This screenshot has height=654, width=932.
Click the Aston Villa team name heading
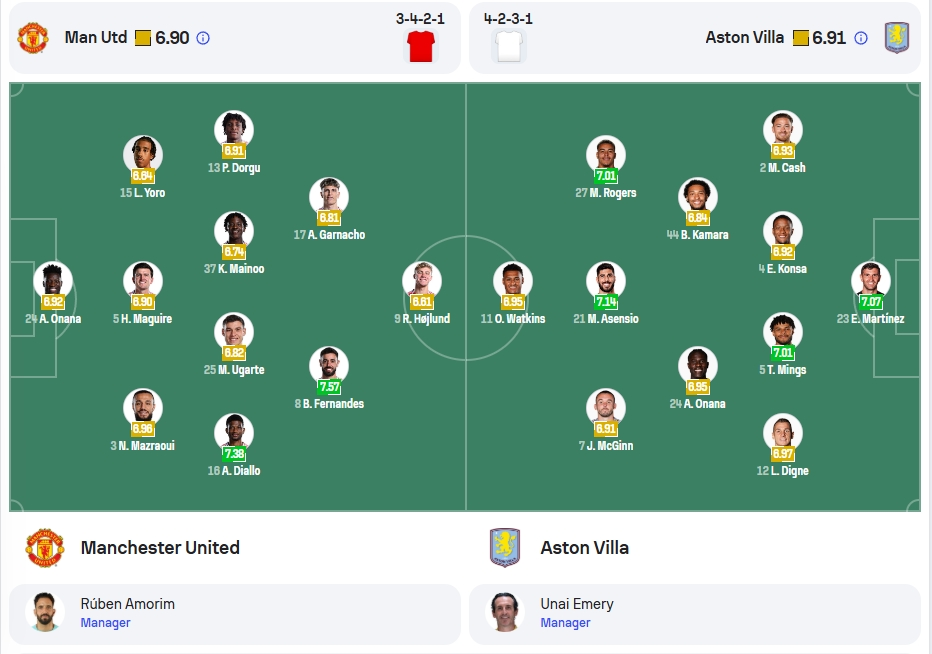584,548
